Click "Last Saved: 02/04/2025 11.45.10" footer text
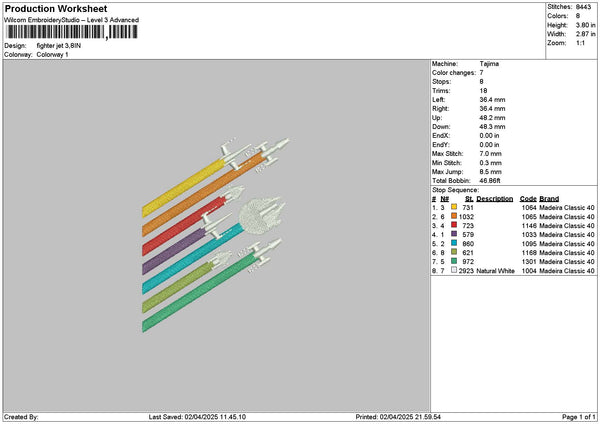 197,417
